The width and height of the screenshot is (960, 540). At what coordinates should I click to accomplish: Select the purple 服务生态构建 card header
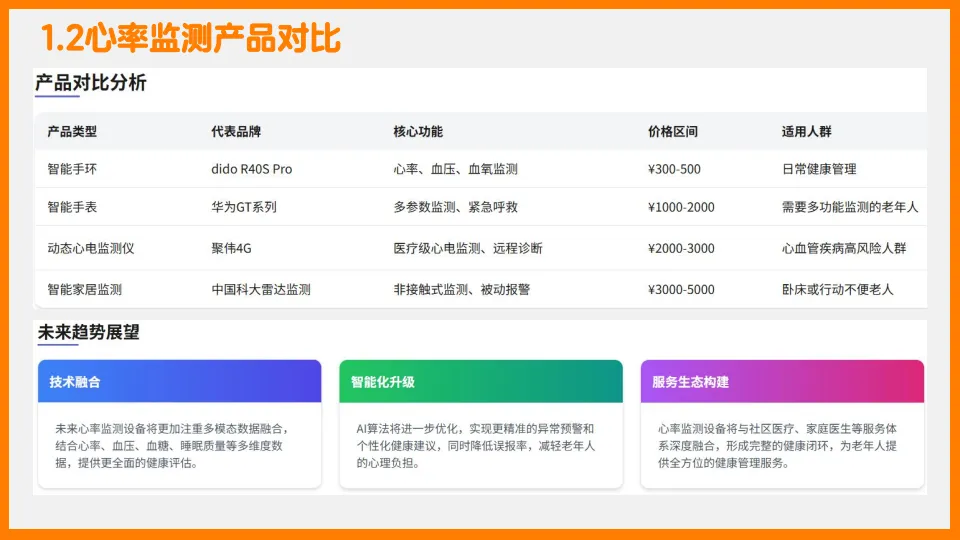click(x=782, y=381)
